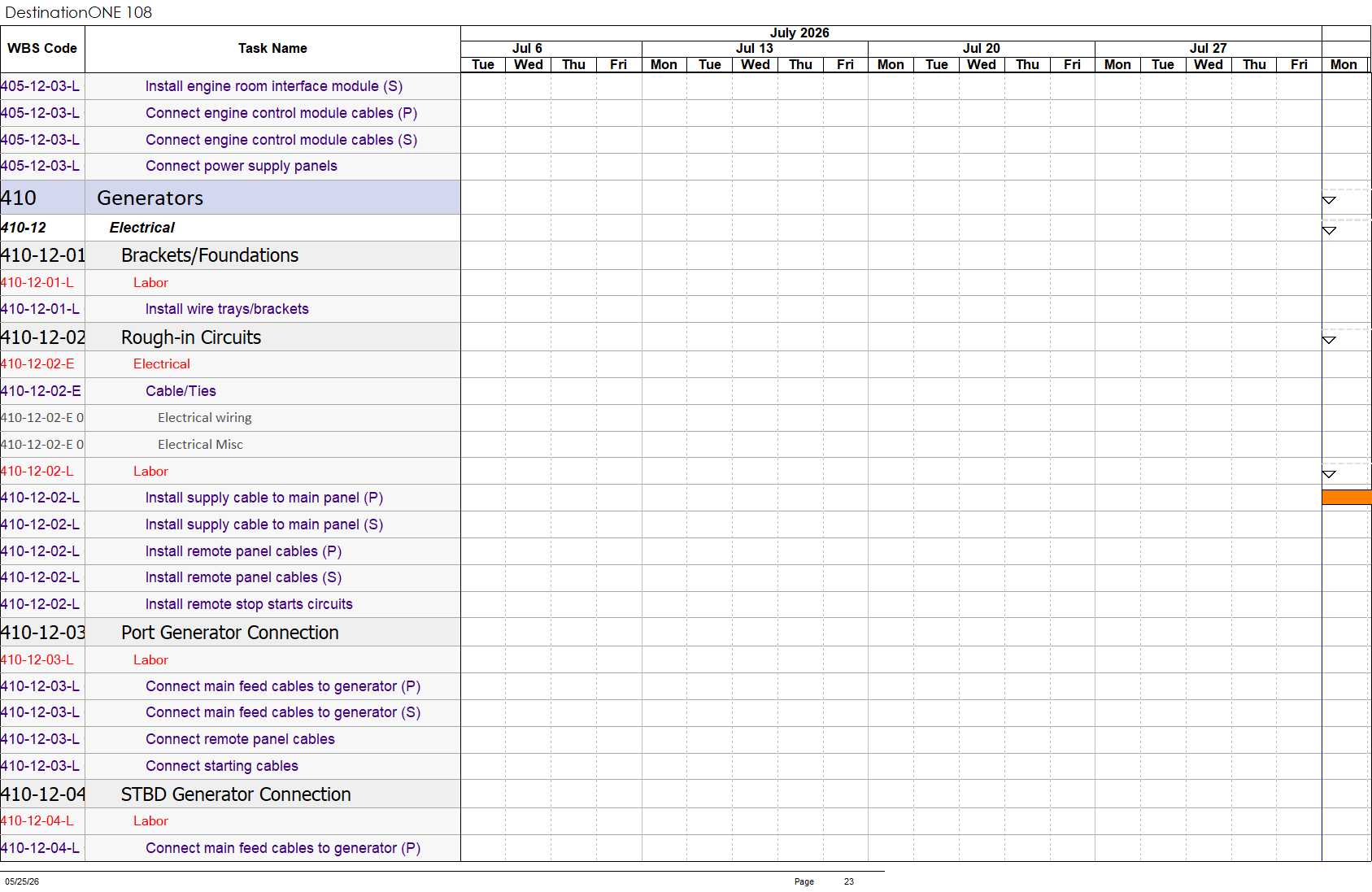Click the summary triangle in the 410-12 Electrical row
Screen dimensions: 1372x892
click(x=1329, y=231)
